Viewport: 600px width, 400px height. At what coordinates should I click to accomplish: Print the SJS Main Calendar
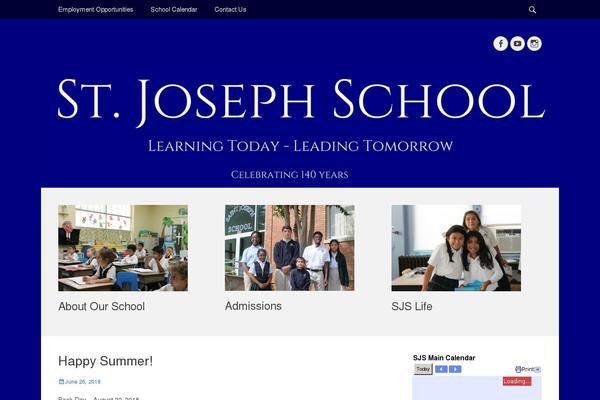tap(524, 369)
